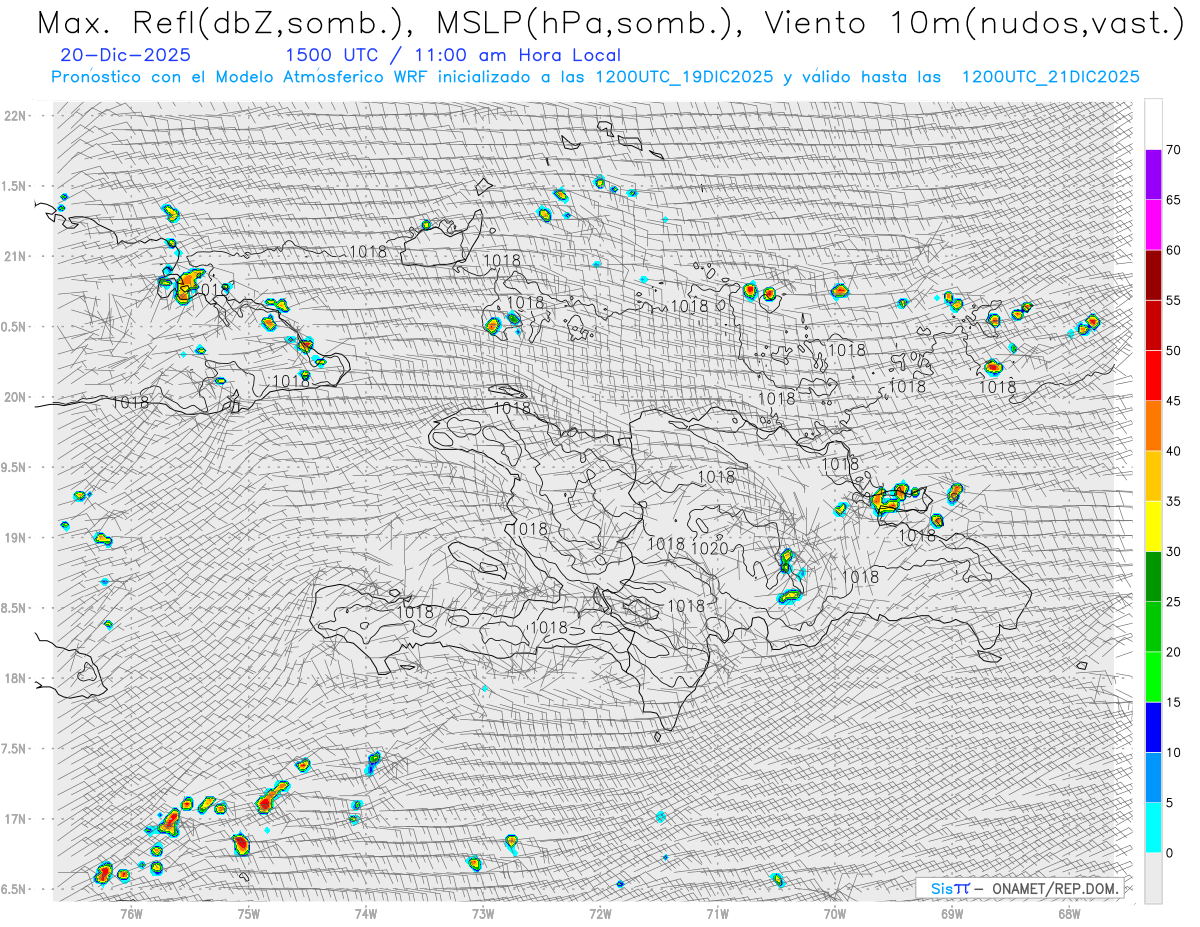Click the colorbar label 50

(x=1173, y=351)
